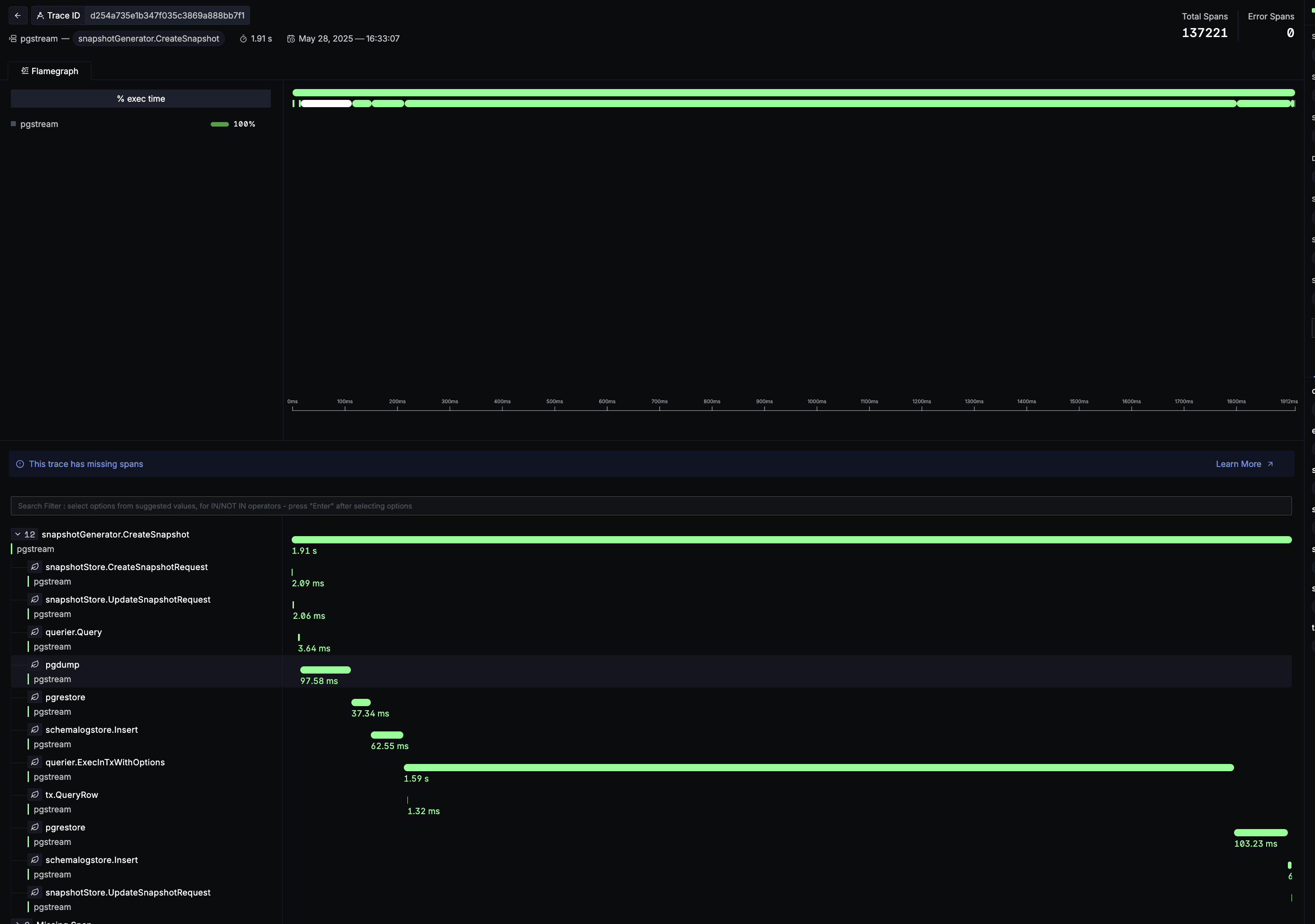Click the snapshotGenerator.CreateSnapshot pill in the header
Image resolution: width=1315 pixels, height=924 pixels.
tap(148, 39)
